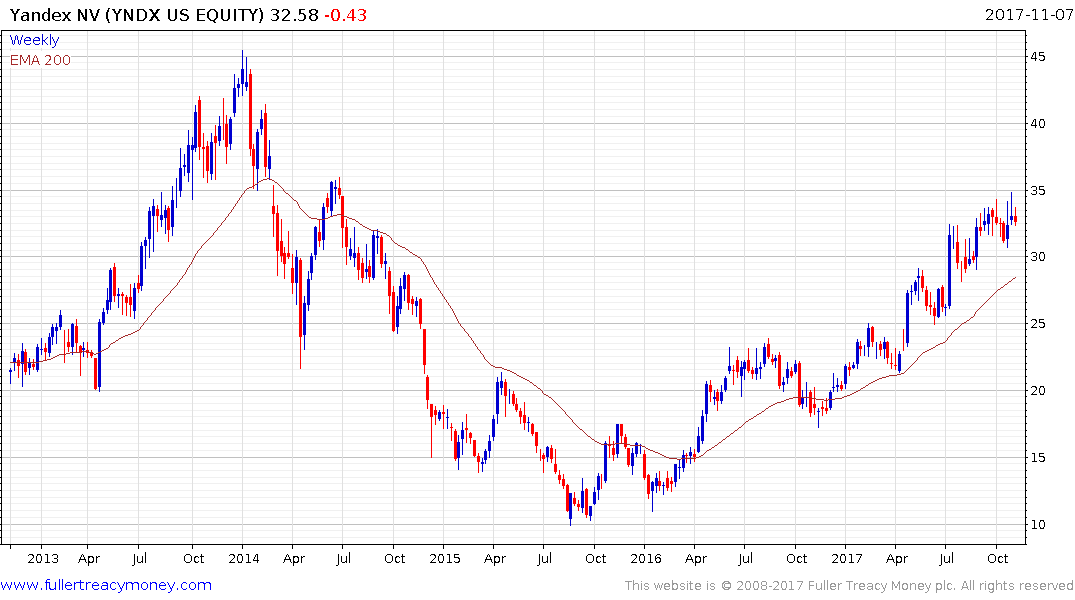Image resolution: width=1075 pixels, height=600 pixels.
Task: Click the copyright notice text
Action: tap(849, 586)
